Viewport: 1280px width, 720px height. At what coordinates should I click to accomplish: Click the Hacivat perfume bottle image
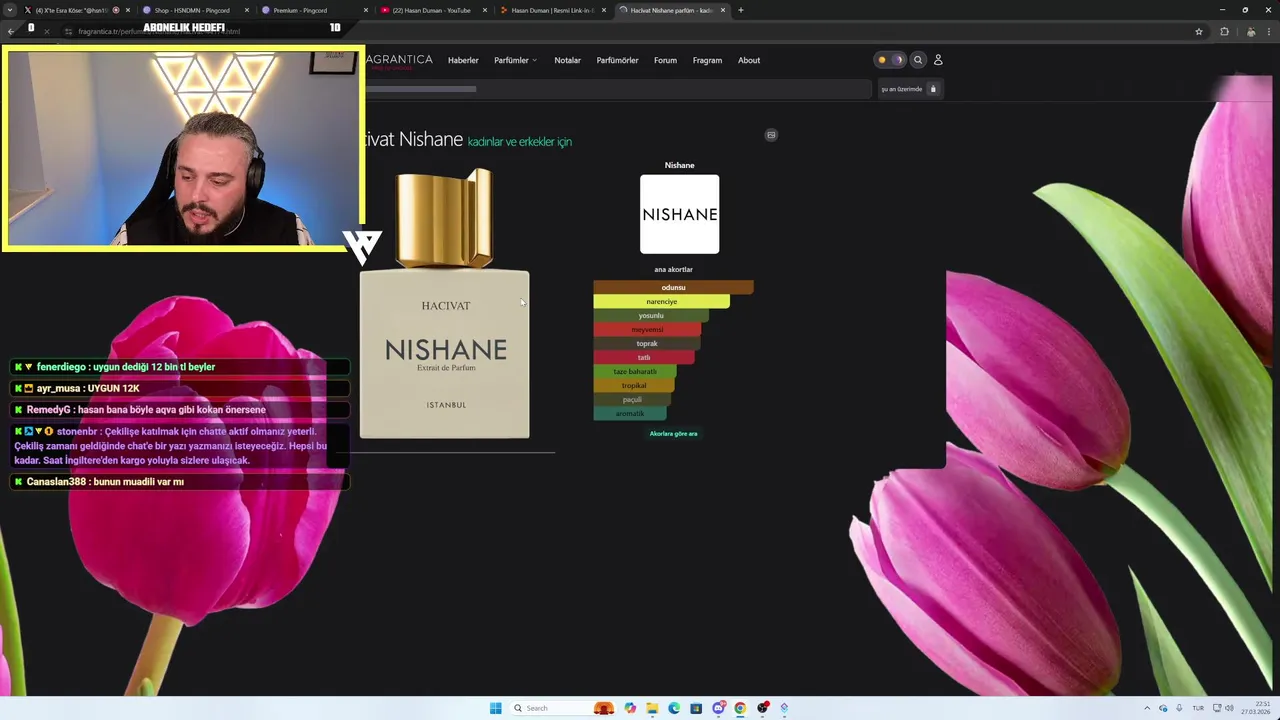pos(445,304)
